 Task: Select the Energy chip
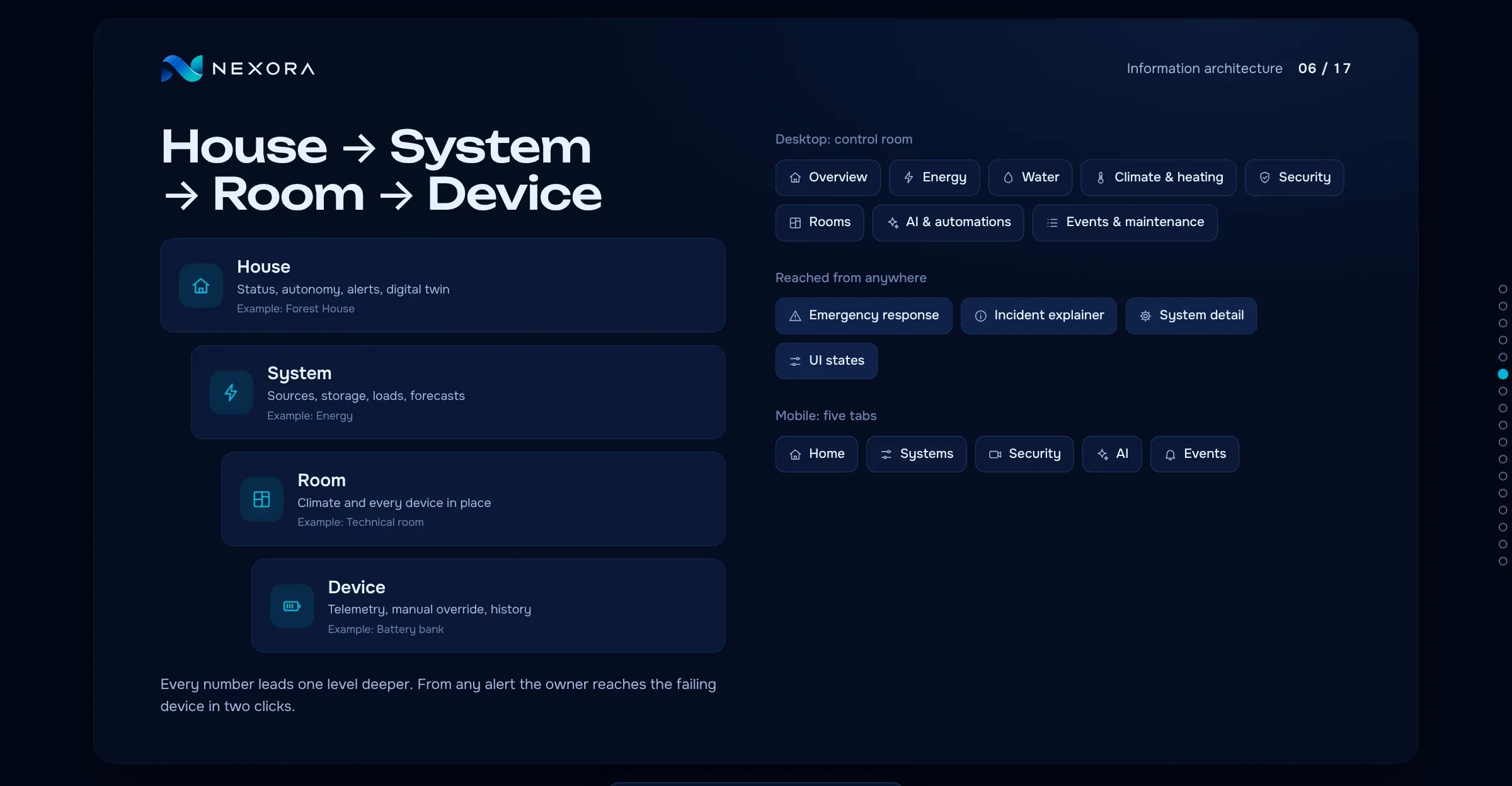(934, 178)
